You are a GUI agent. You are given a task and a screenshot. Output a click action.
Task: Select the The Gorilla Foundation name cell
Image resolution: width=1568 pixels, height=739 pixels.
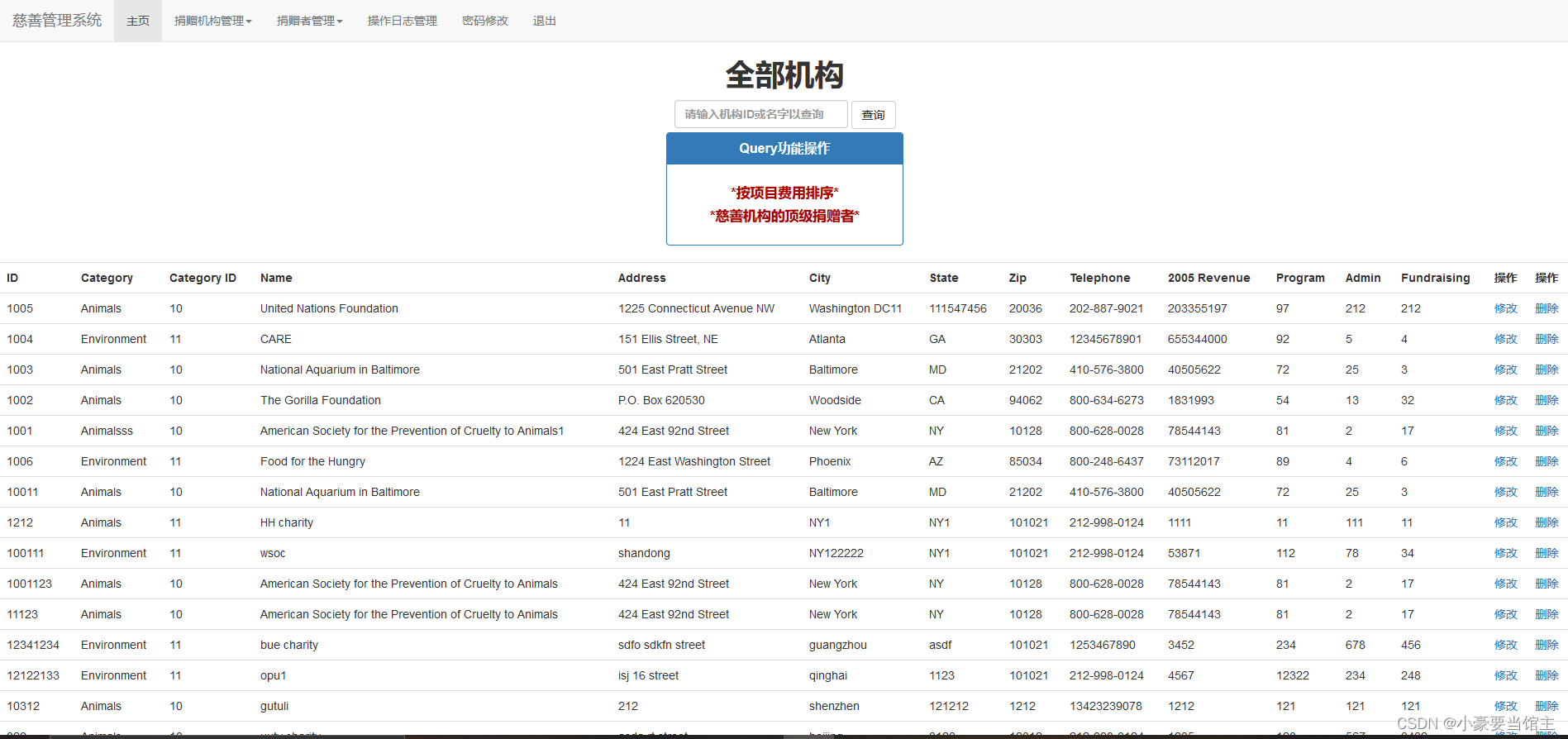321,400
